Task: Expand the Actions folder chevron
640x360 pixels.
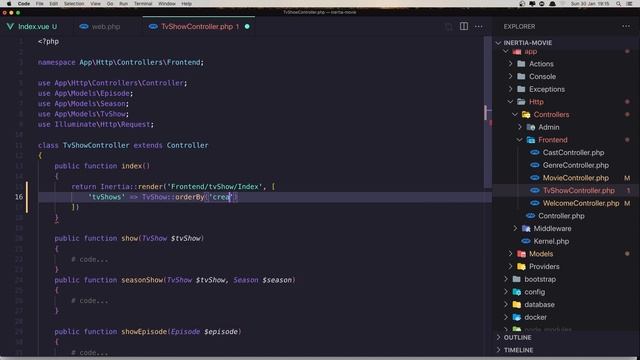Action: (x=510, y=64)
